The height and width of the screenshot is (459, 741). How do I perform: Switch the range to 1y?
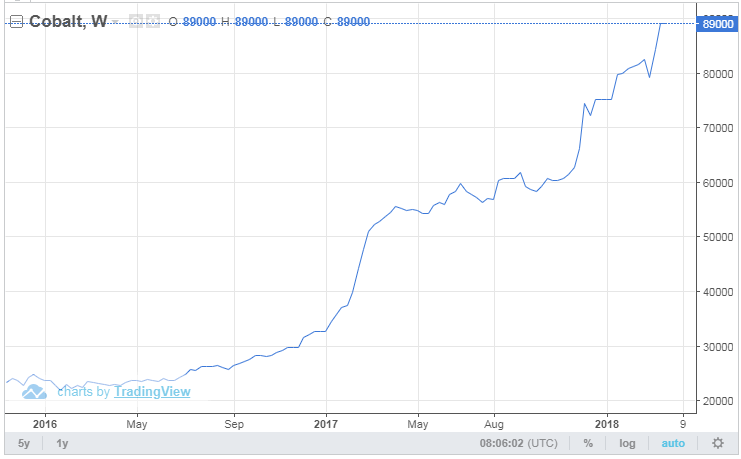(62, 443)
